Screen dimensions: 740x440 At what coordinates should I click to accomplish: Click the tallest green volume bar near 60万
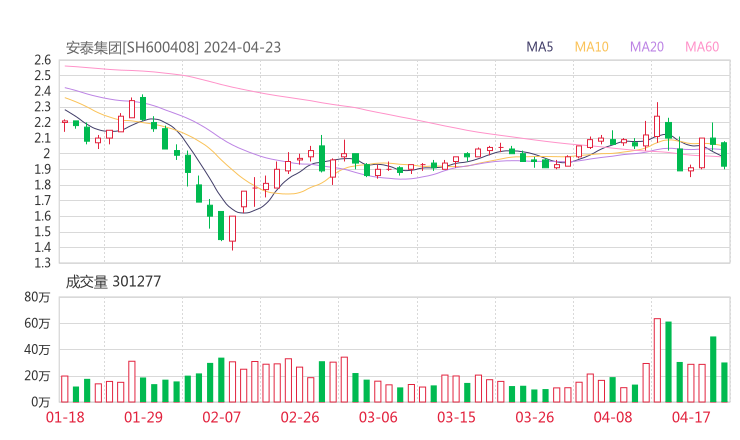(668, 362)
